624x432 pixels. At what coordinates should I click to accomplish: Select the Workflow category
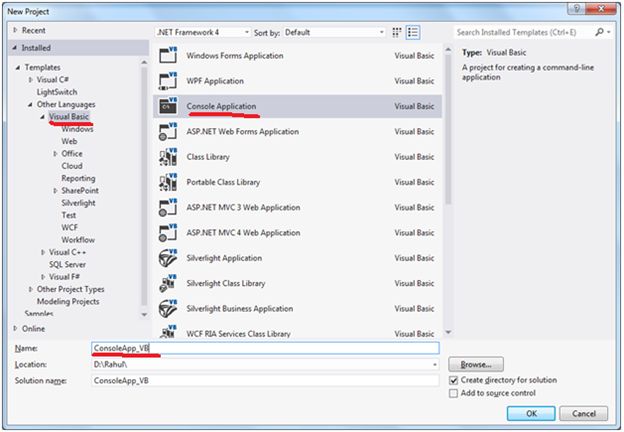click(x=78, y=240)
